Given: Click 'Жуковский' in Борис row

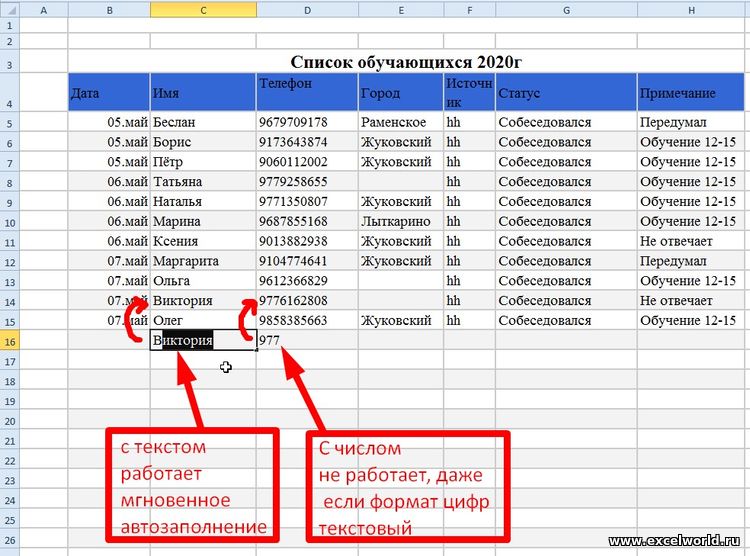Looking at the screenshot, I should tap(401, 142).
